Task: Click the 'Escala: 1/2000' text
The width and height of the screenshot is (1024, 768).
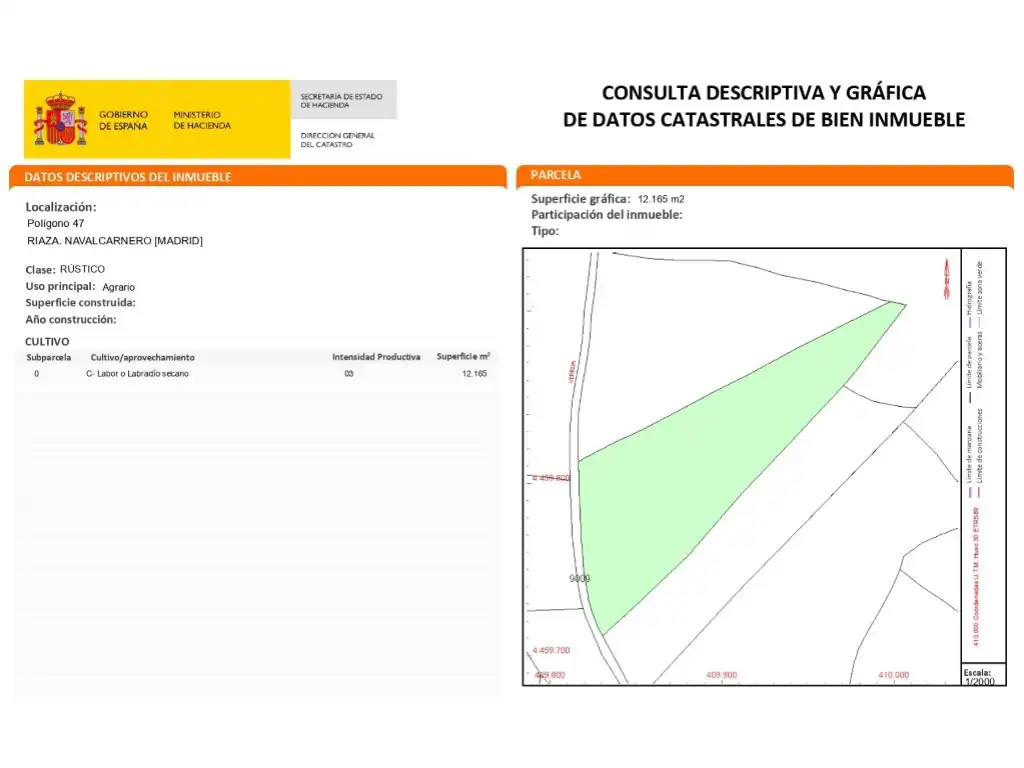Action: click(x=980, y=677)
